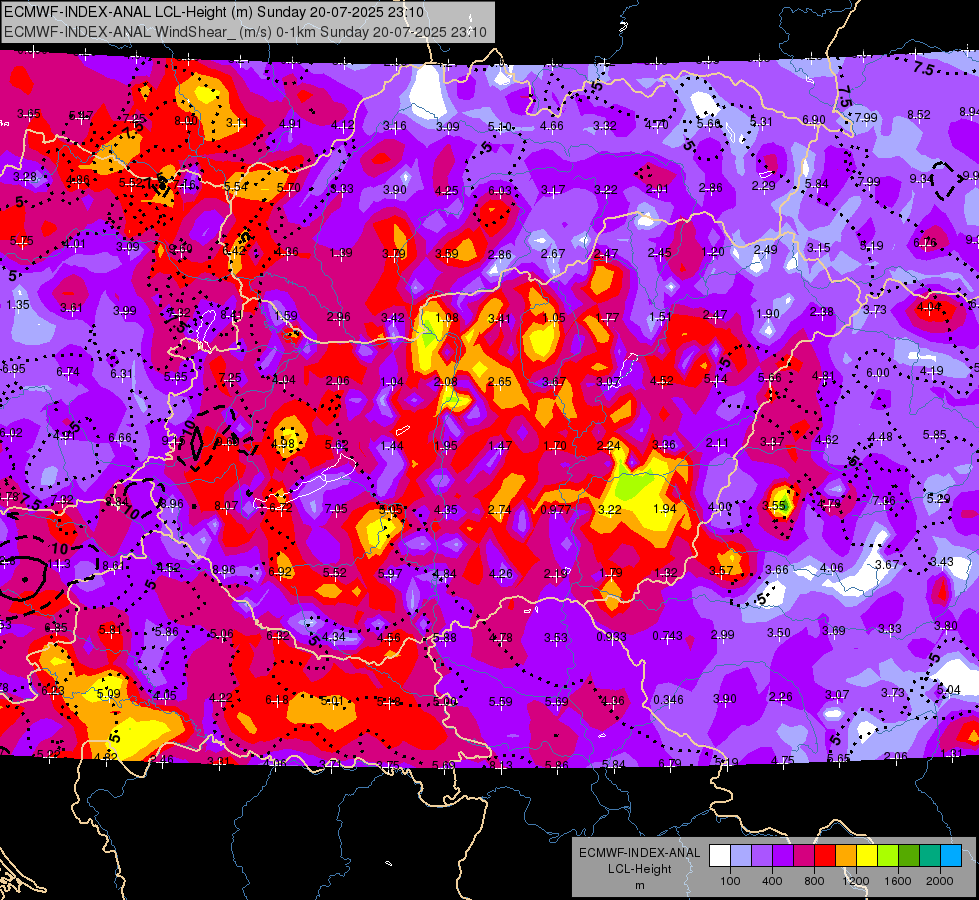Click the wind shear value 2.26

(x=780, y=696)
